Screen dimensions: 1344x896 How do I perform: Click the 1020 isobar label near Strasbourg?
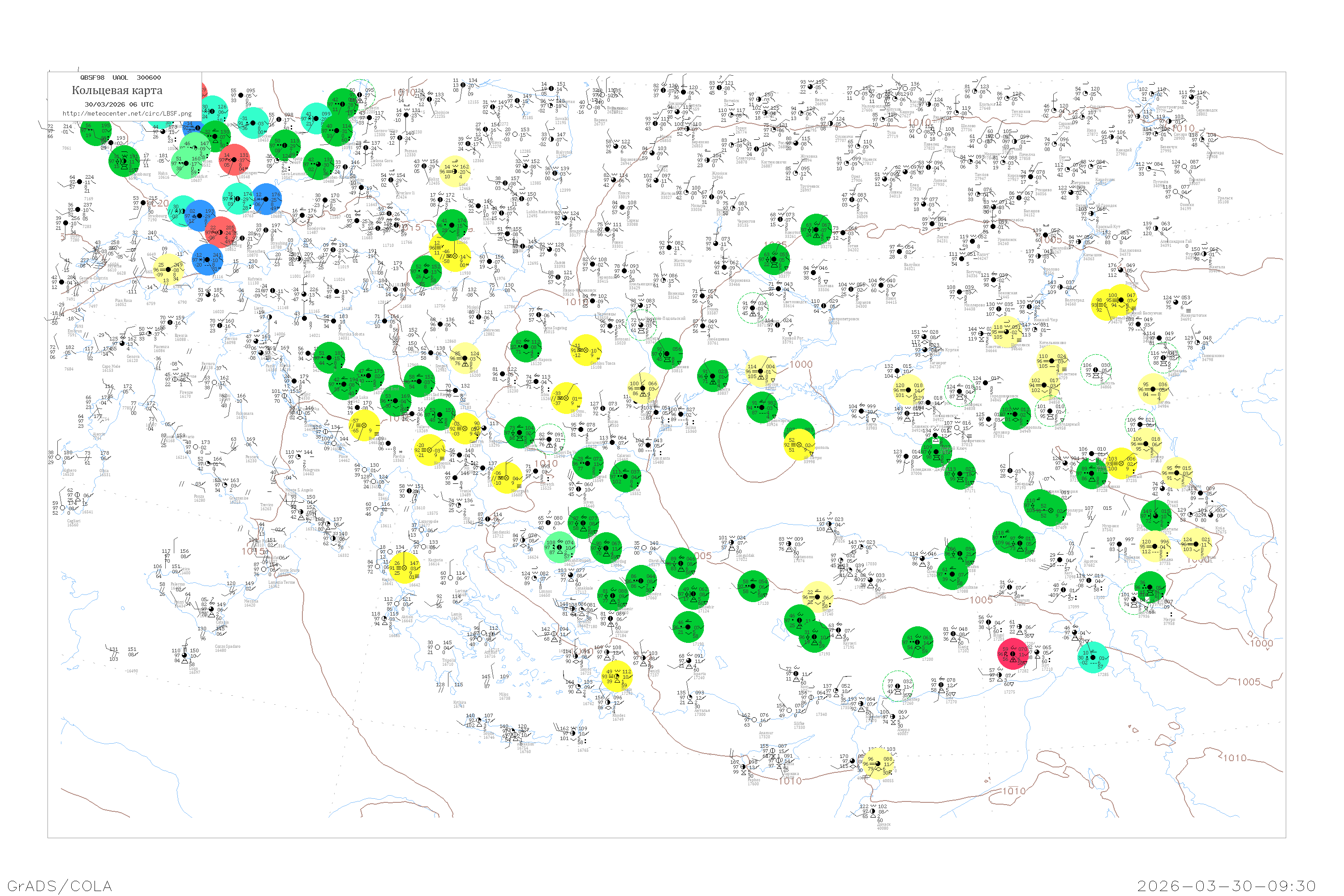point(158,203)
